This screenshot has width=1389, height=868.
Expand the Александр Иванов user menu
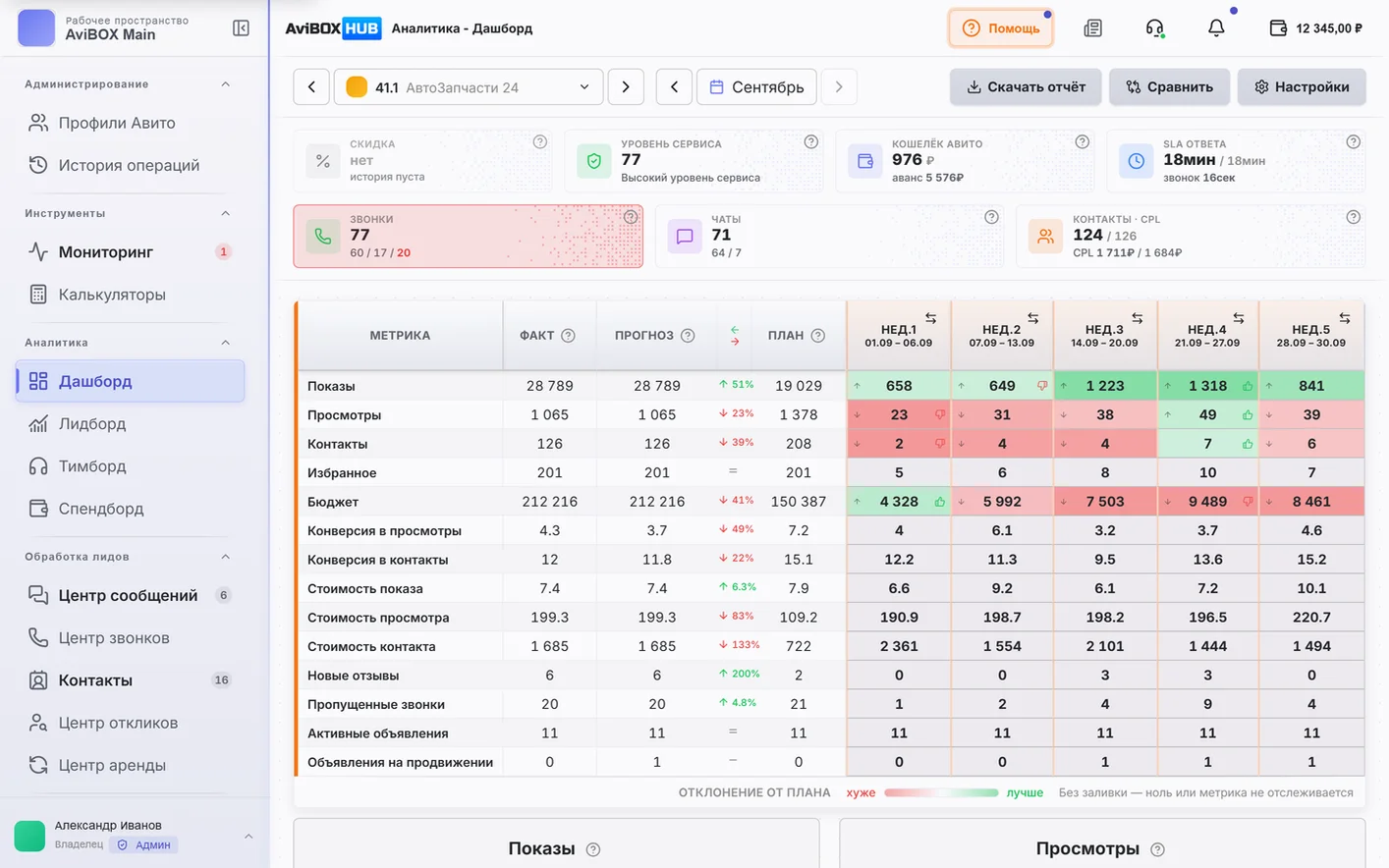249,837
